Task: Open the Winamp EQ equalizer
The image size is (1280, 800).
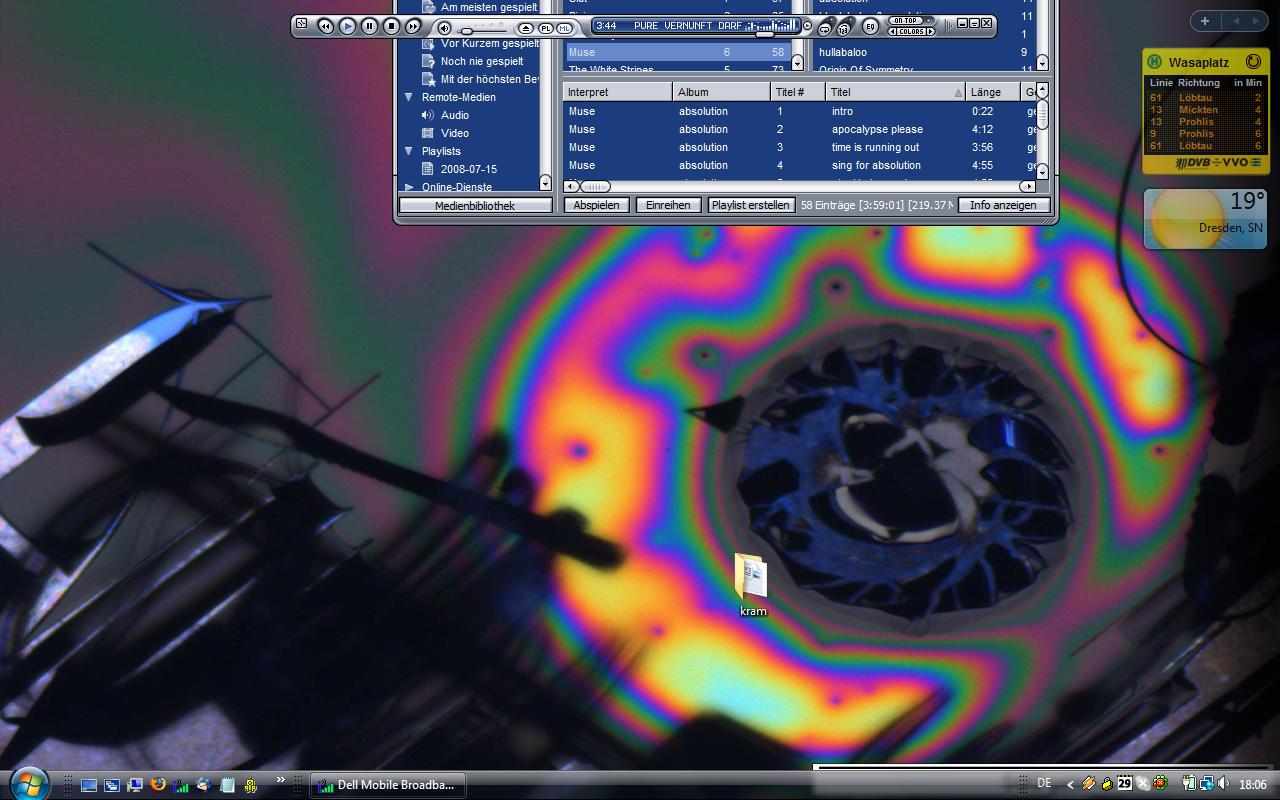Action: point(870,26)
